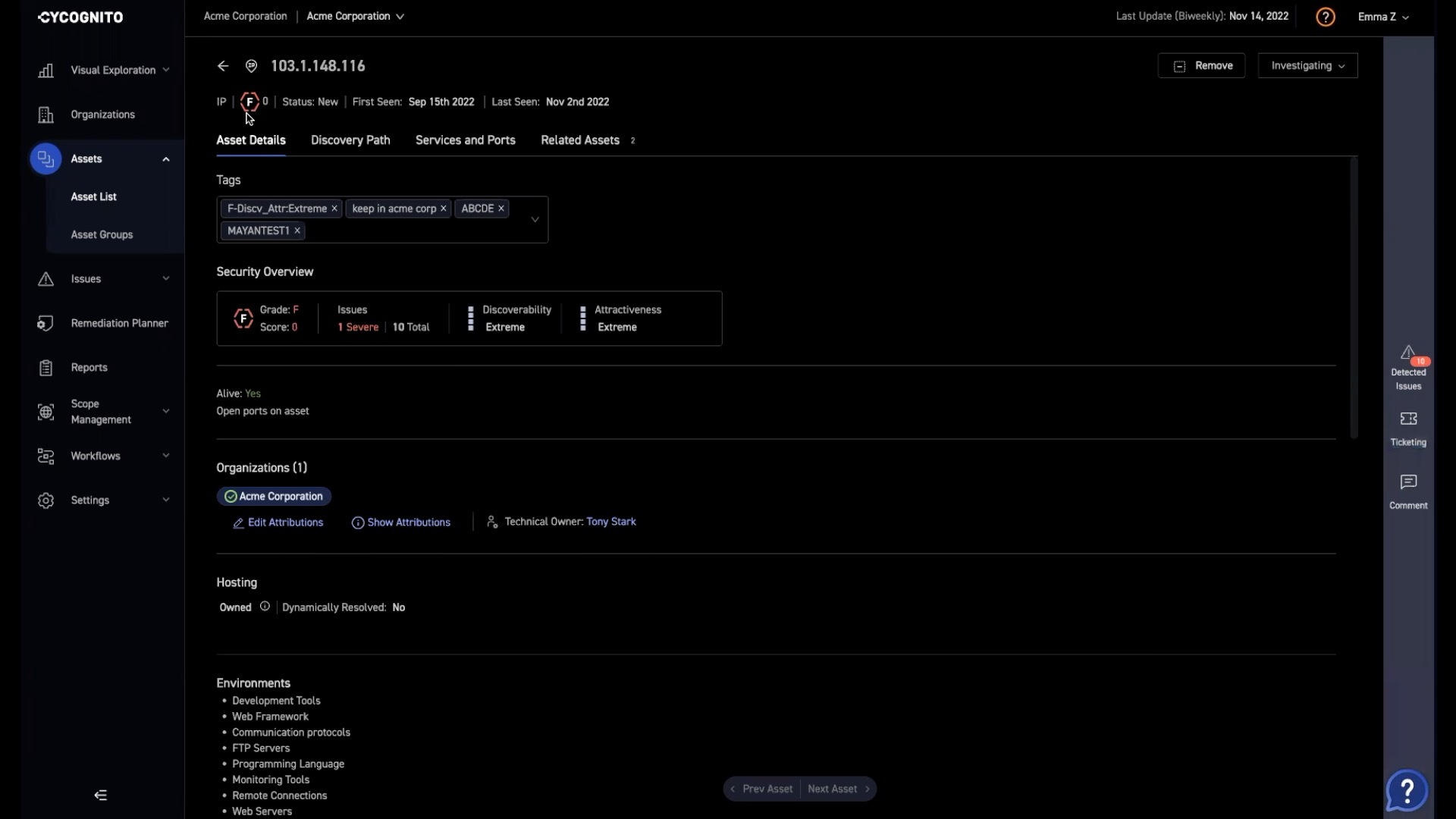
Task: Switch to the Discovery Path tab
Action: (350, 140)
